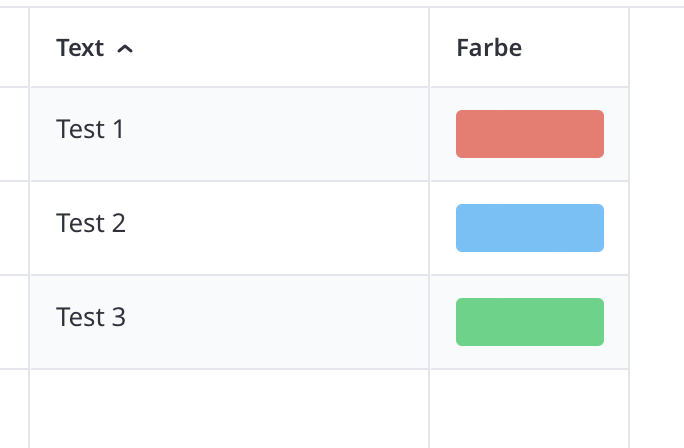The image size is (684, 448).
Task: Choose the Test 3 text cell
Action: point(91,317)
